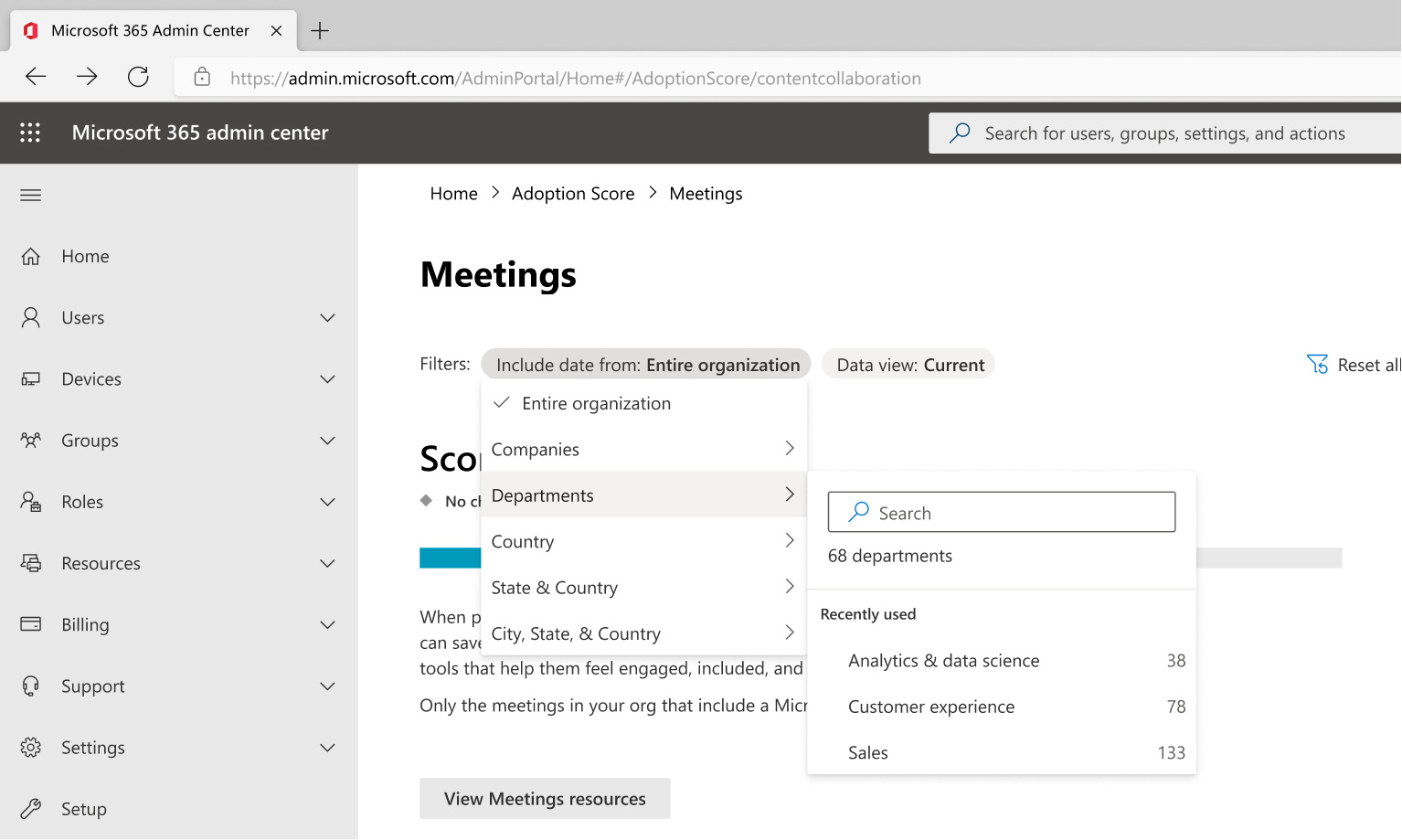The image size is (1402, 840).
Task: Click the departments Search field
Action: coord(1002,512)
